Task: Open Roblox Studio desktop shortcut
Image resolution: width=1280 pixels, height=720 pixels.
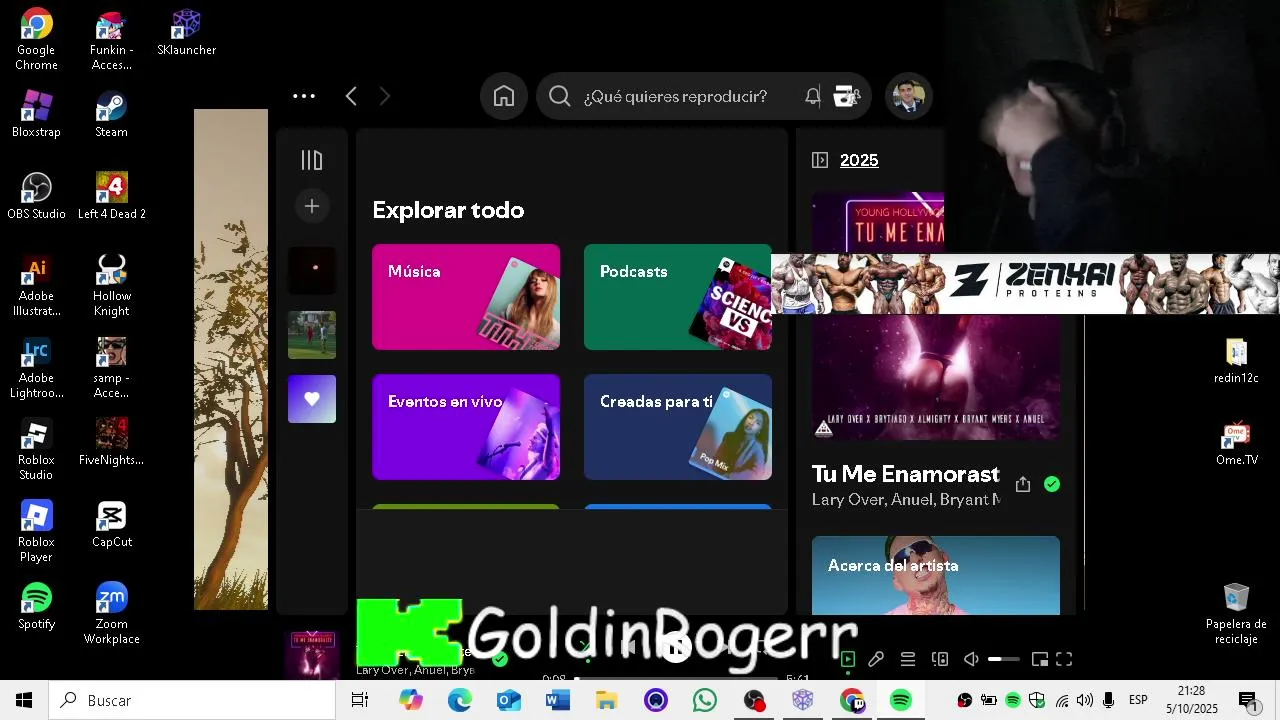Action: tap(36, 450)
